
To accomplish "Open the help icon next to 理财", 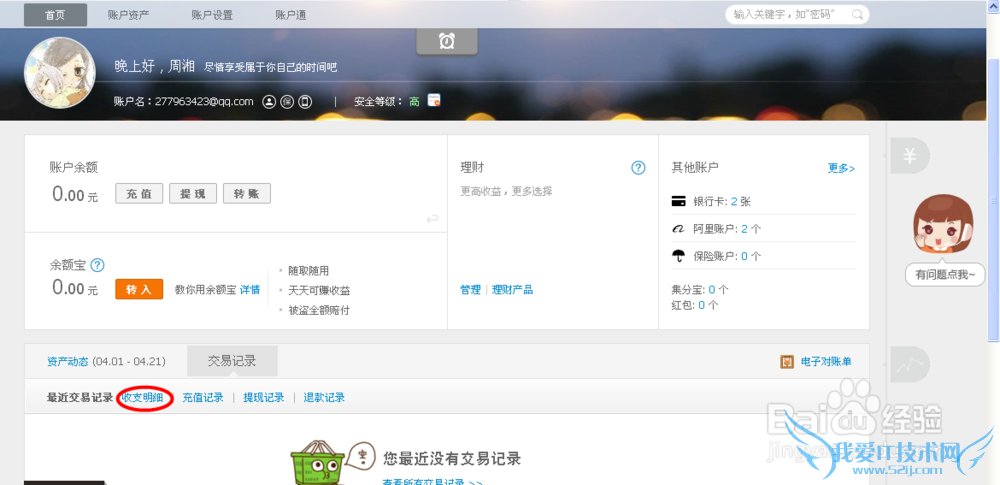I will pos(638,168).
